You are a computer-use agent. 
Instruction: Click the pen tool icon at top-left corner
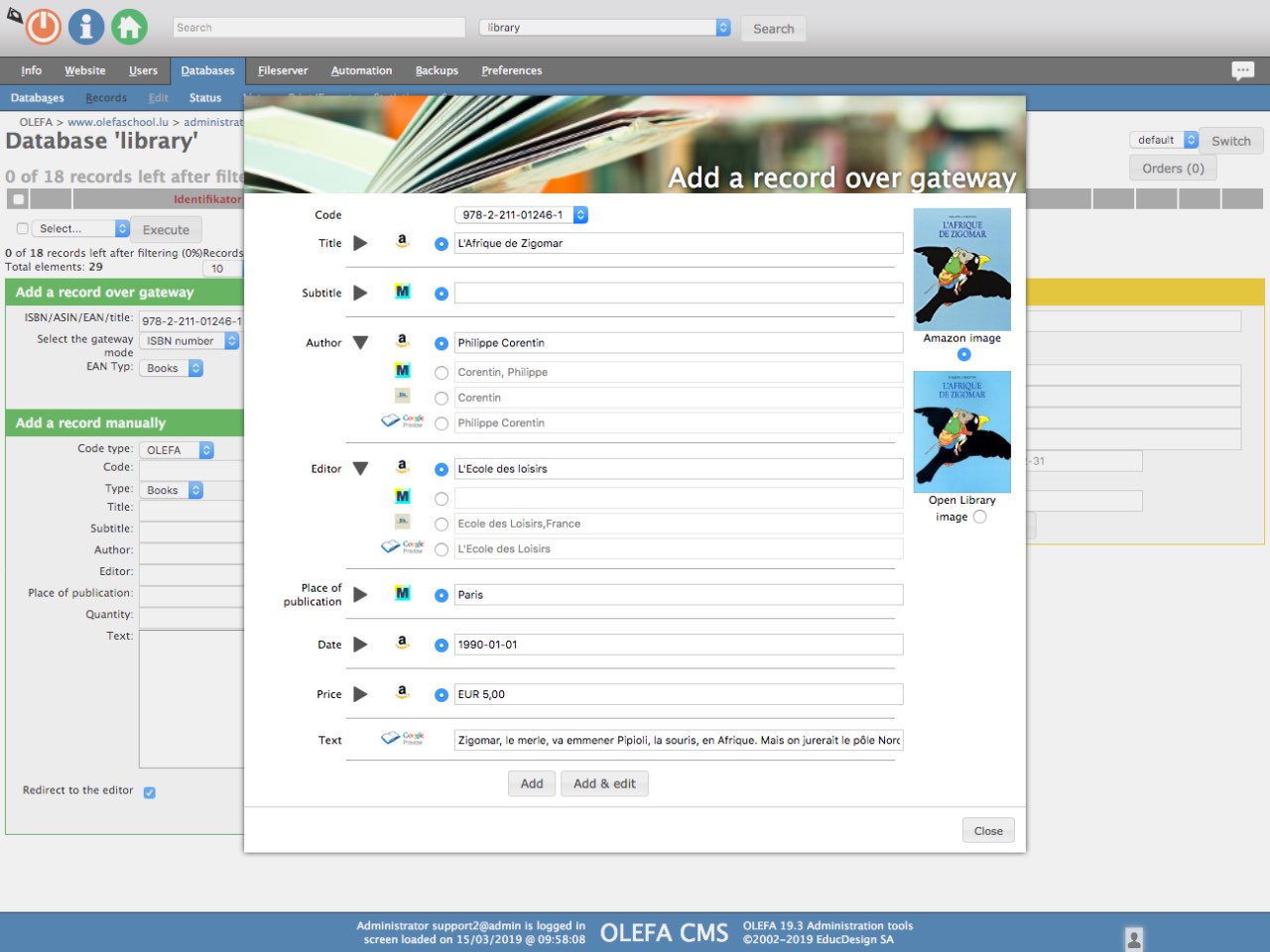point(14,14)
